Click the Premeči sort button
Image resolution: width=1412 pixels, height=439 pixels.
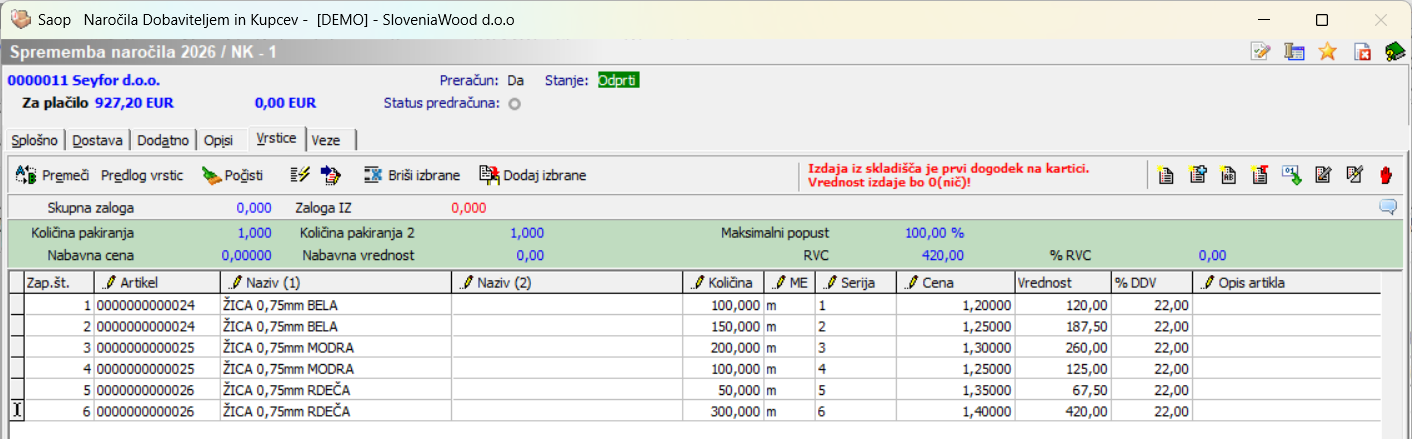[x=52, y=175]
